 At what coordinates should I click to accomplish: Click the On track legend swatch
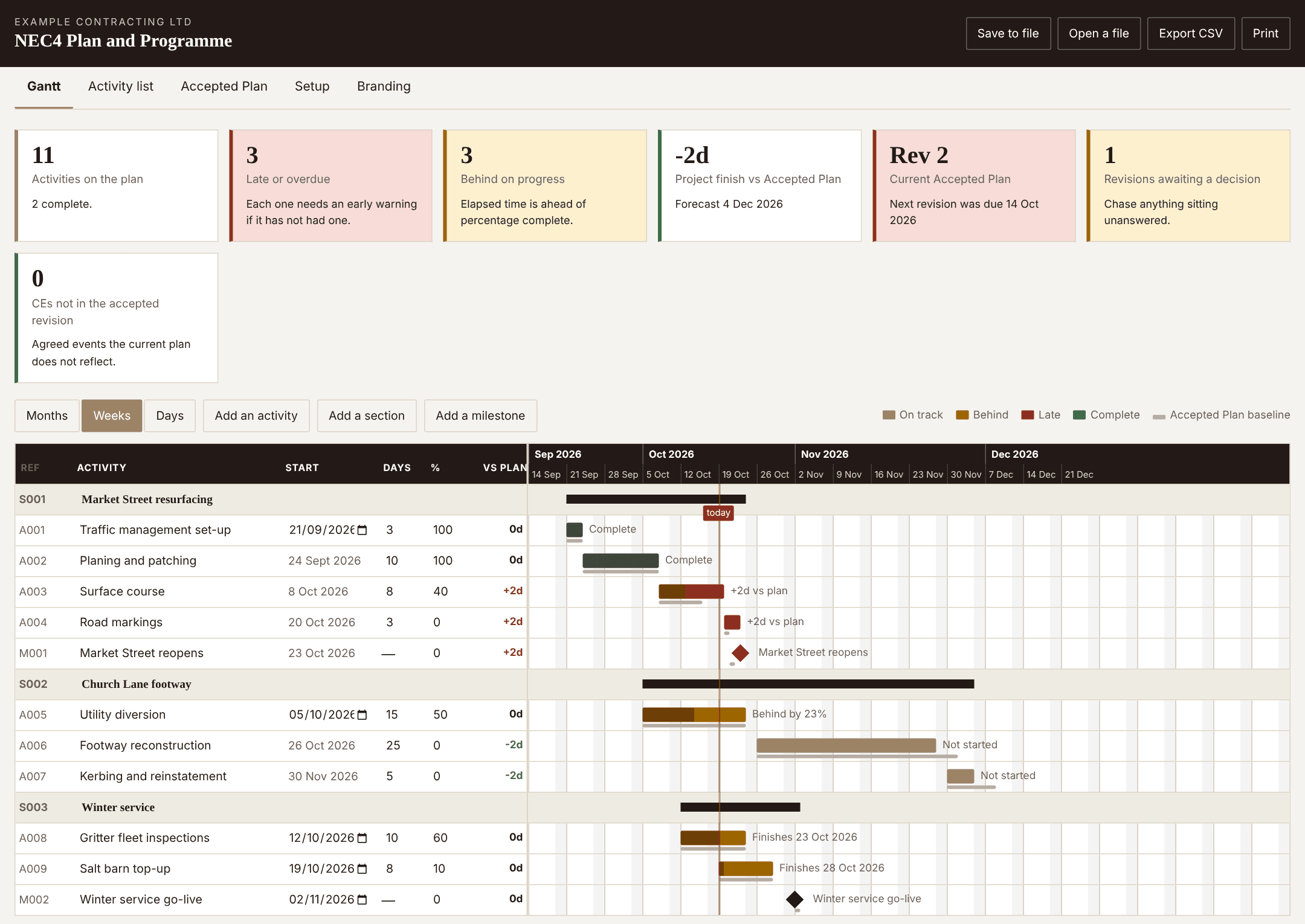tap(889, 415)
